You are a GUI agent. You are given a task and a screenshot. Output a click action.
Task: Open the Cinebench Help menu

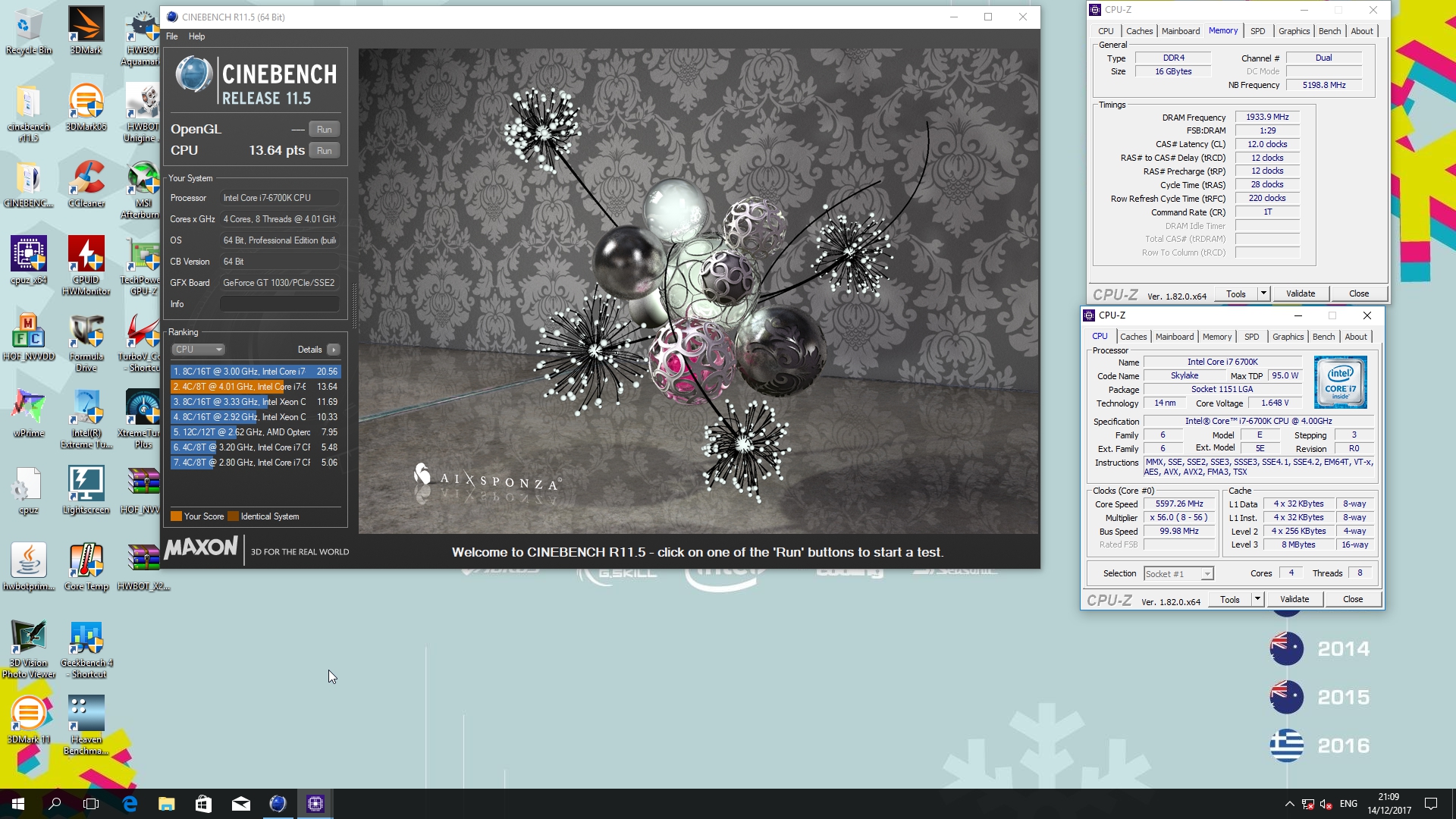click(196, 36)
